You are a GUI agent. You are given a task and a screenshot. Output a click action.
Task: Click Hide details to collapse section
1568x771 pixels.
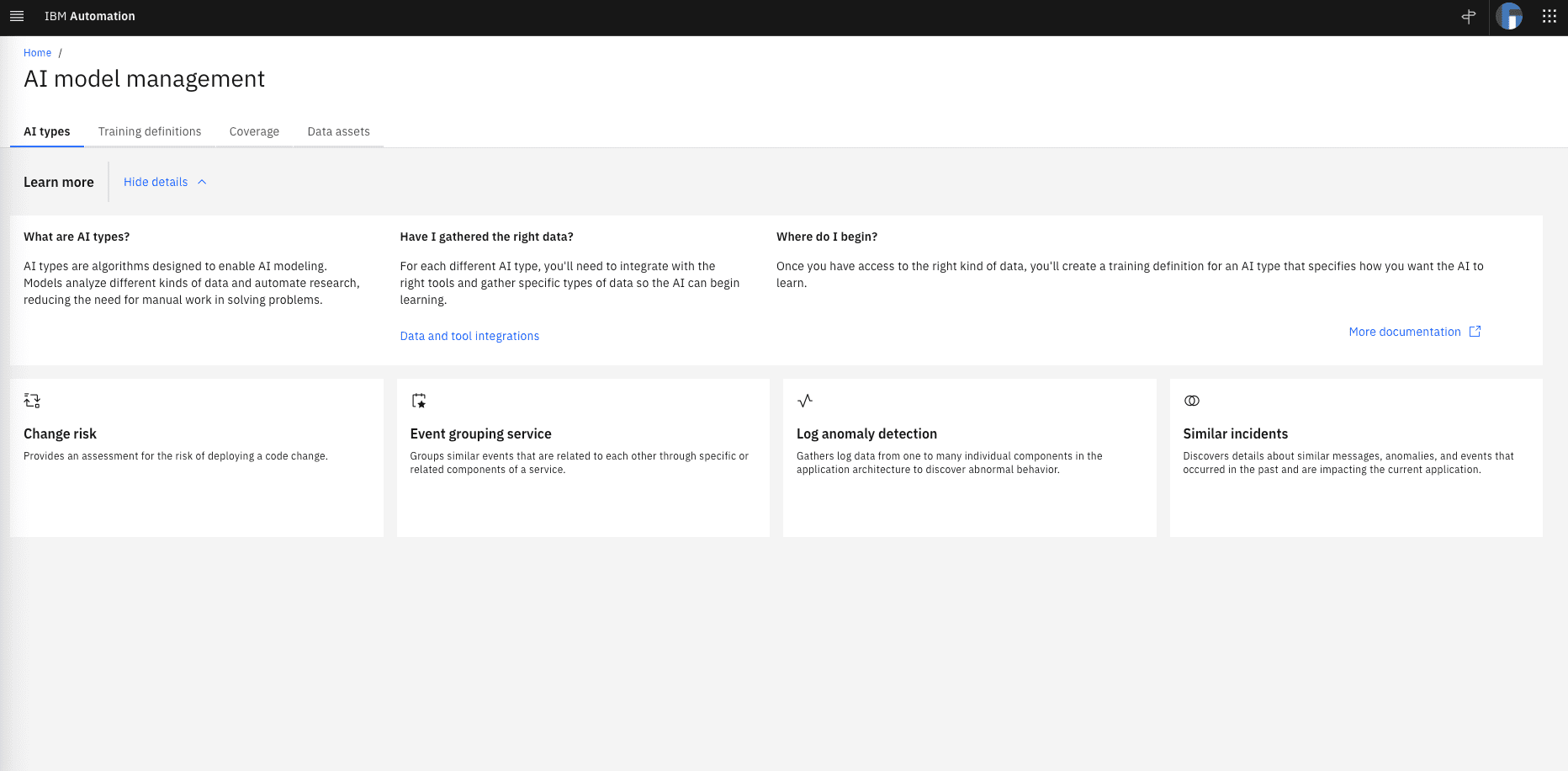156,182
